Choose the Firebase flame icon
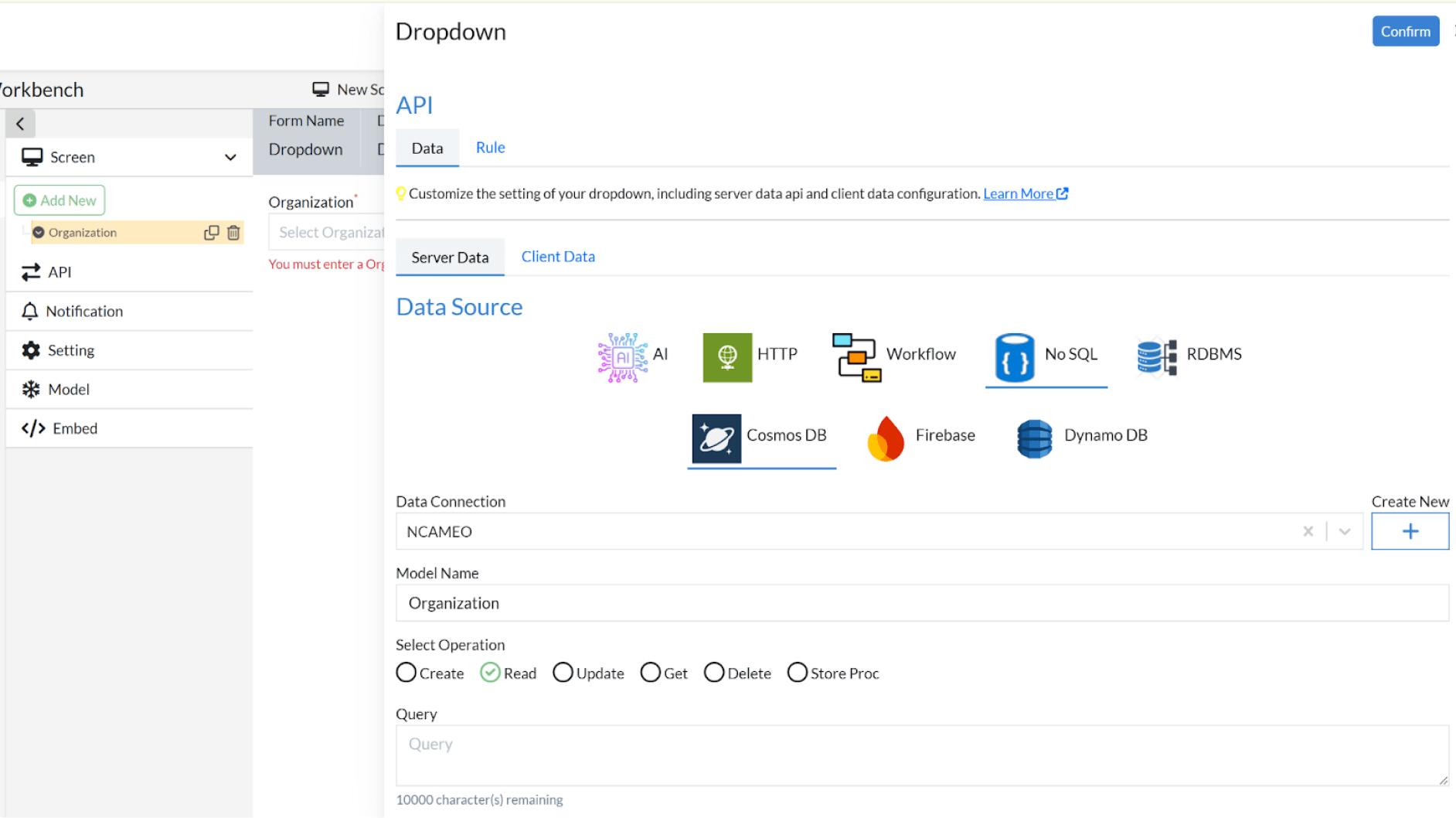 coord(886,438)
